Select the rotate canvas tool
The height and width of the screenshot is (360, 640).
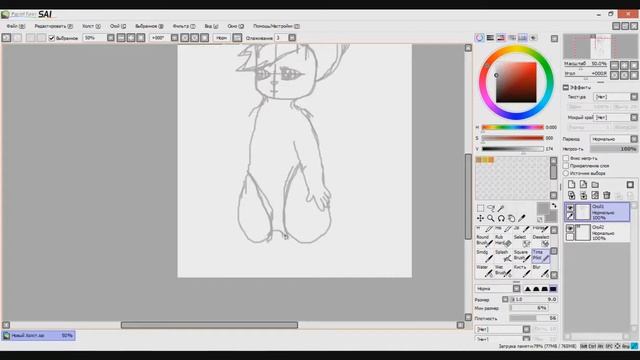point(501,218)
